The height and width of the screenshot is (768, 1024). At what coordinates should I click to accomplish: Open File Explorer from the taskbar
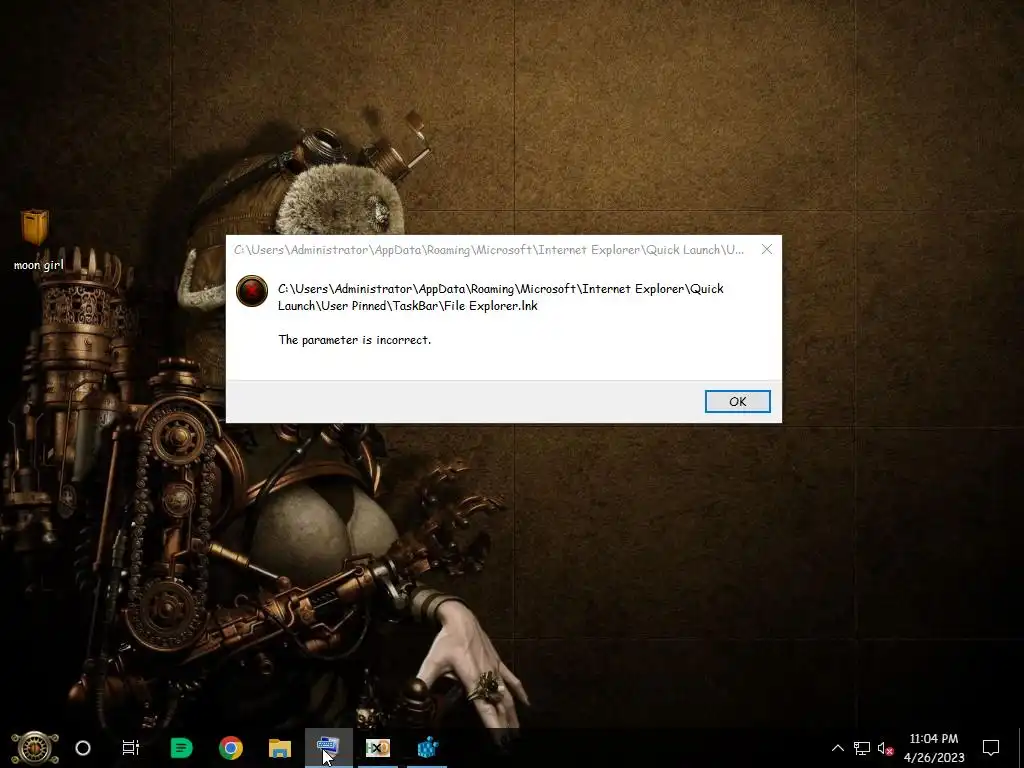[x=280, y=748]
